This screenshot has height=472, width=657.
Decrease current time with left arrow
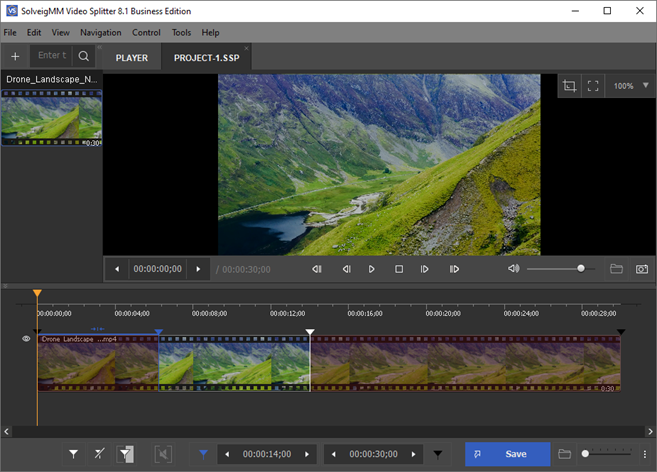[x=117, y=269]
